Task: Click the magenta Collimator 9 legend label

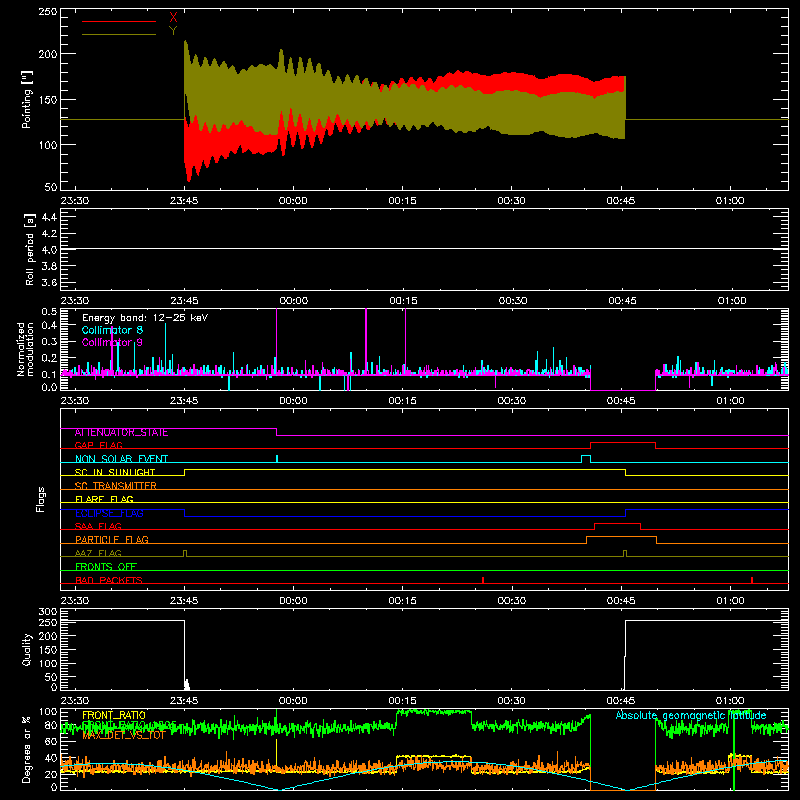Action: coord(112,342)
